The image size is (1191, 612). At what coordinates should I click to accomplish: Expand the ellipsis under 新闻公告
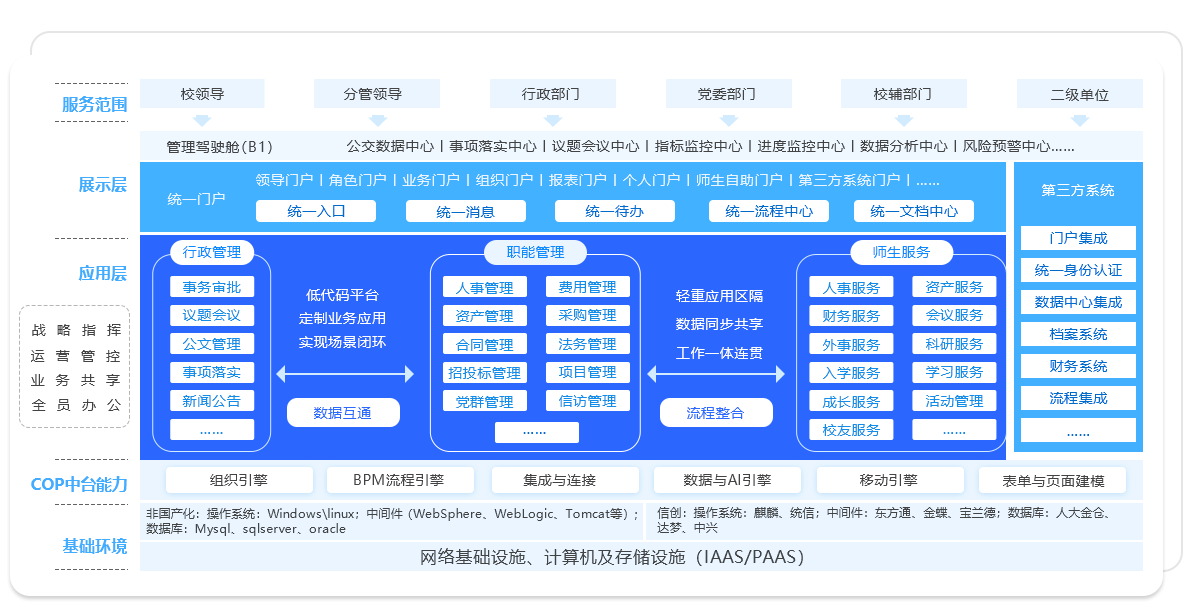[213, 429]
